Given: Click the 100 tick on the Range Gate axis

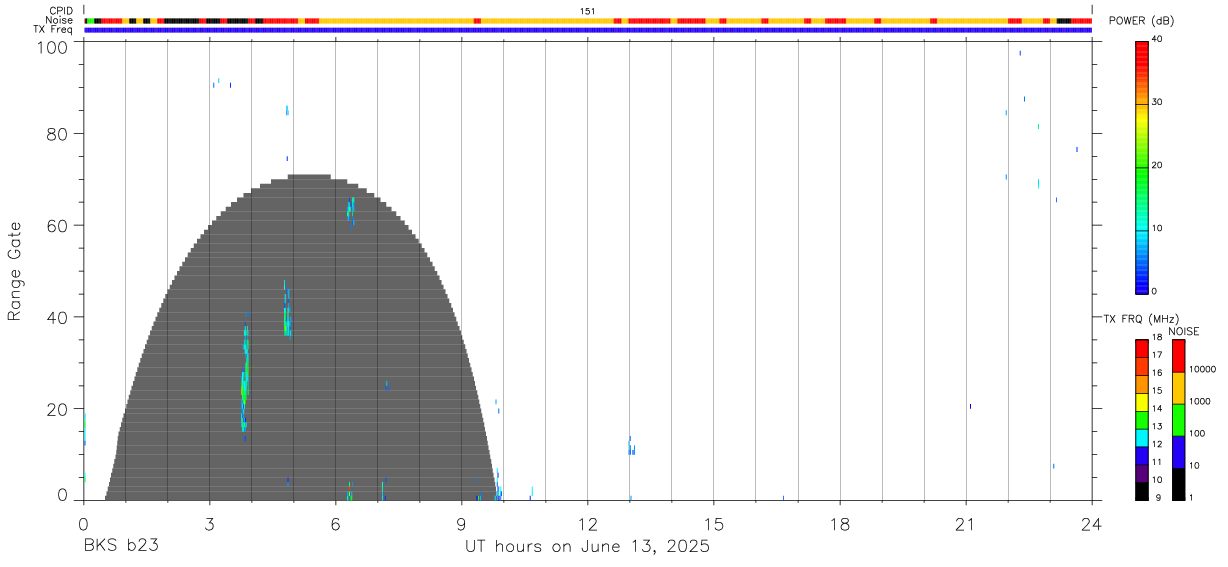Looking at the screenshot, I should click(52, 47).
